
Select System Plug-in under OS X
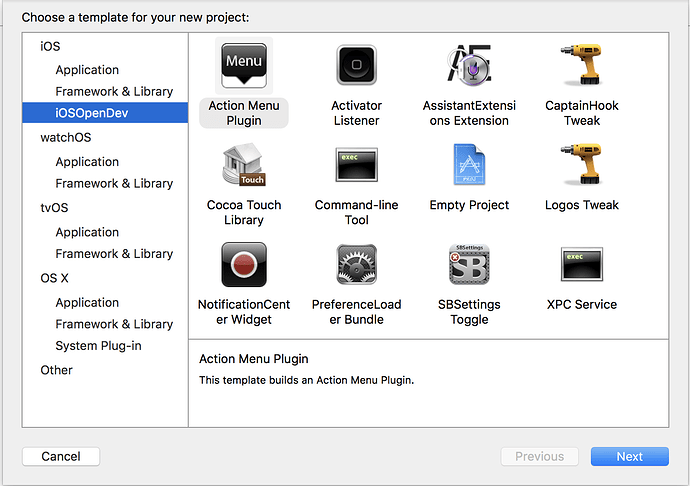(99, 346)
